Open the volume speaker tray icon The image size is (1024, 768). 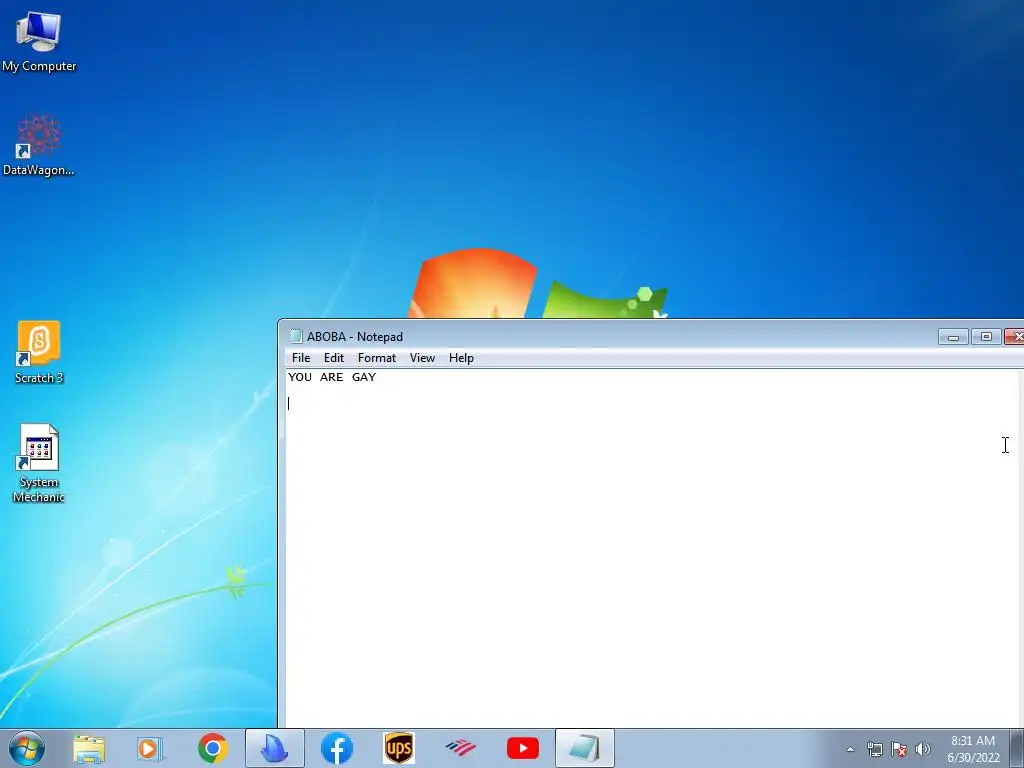click(923, 749)
